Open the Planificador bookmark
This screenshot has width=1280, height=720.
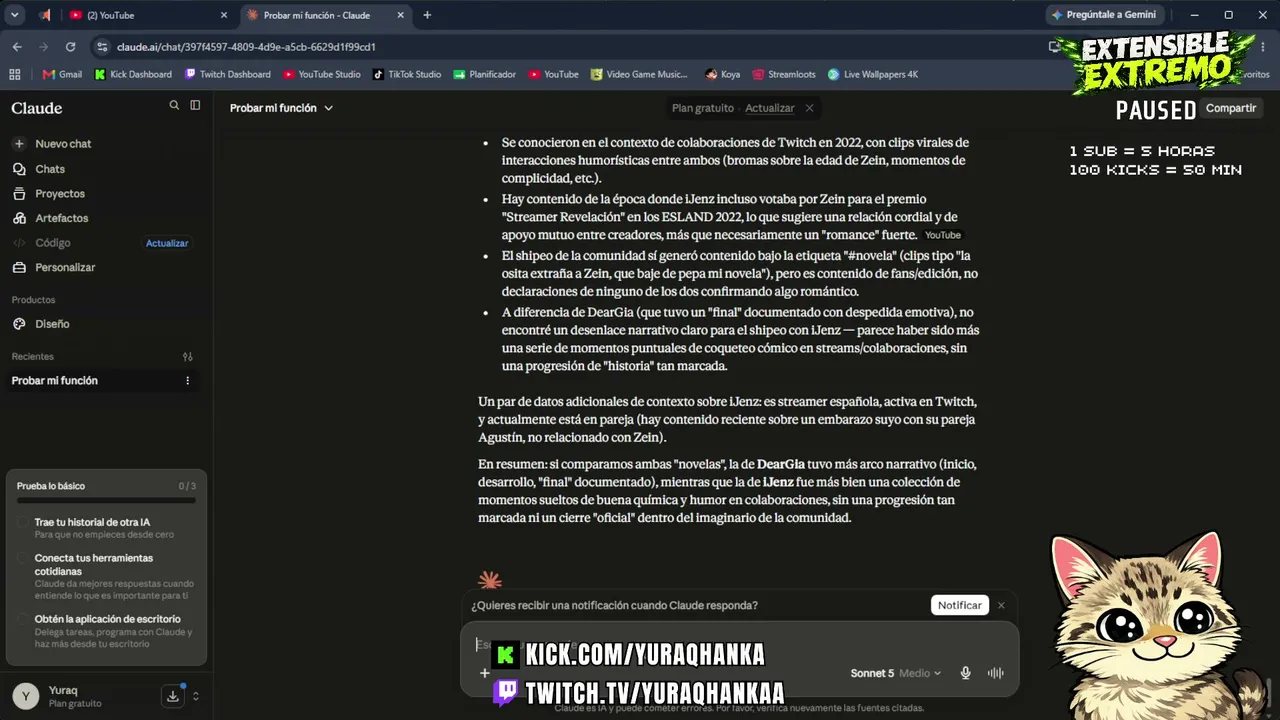tap(485, 74)
